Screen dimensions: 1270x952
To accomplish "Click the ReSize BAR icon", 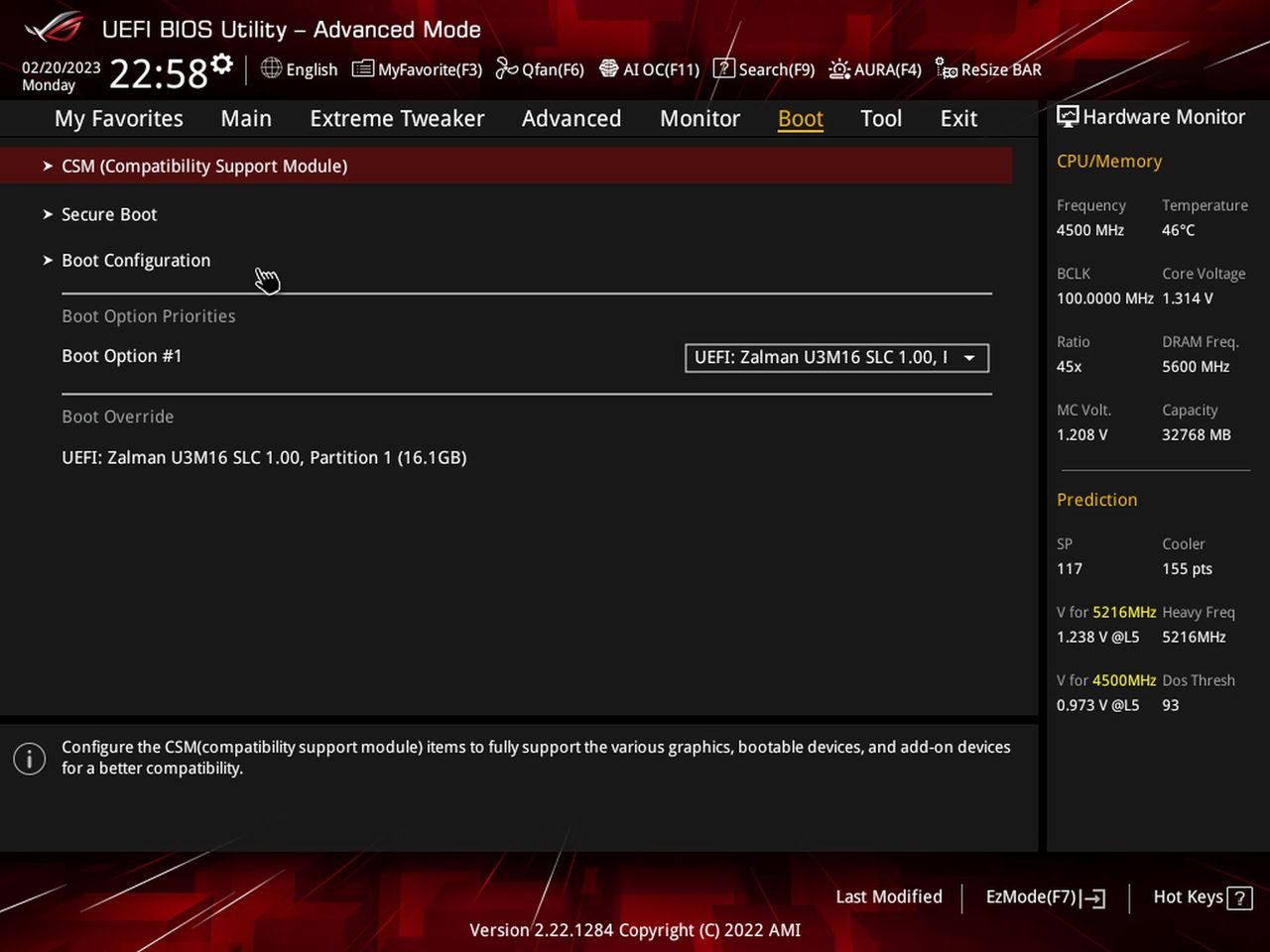I will (946, 69).
